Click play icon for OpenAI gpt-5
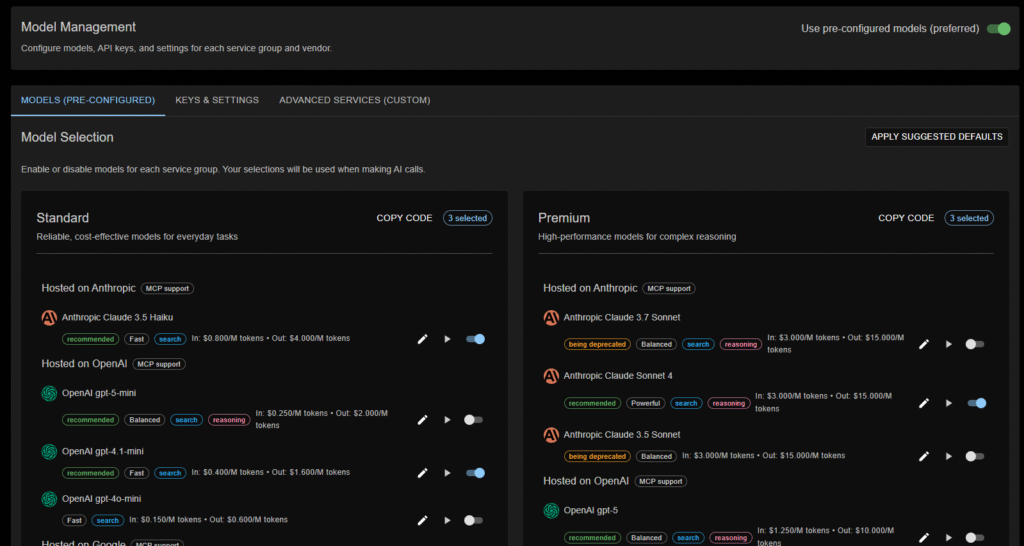Screen dimensions: 1024x546 pyautogui.click(x=949, y=538)
